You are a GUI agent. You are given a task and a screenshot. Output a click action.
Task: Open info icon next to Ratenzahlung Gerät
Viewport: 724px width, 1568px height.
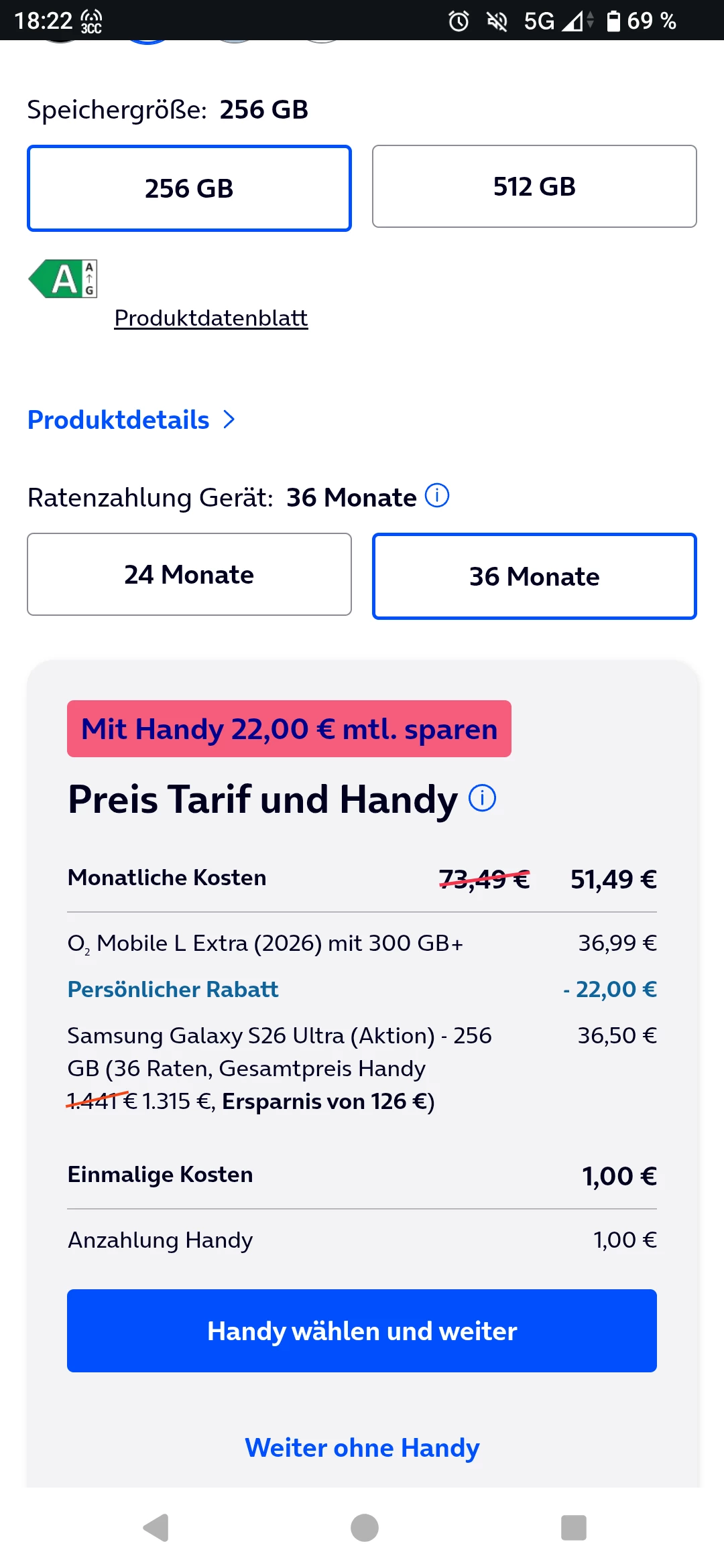[437, 497]
